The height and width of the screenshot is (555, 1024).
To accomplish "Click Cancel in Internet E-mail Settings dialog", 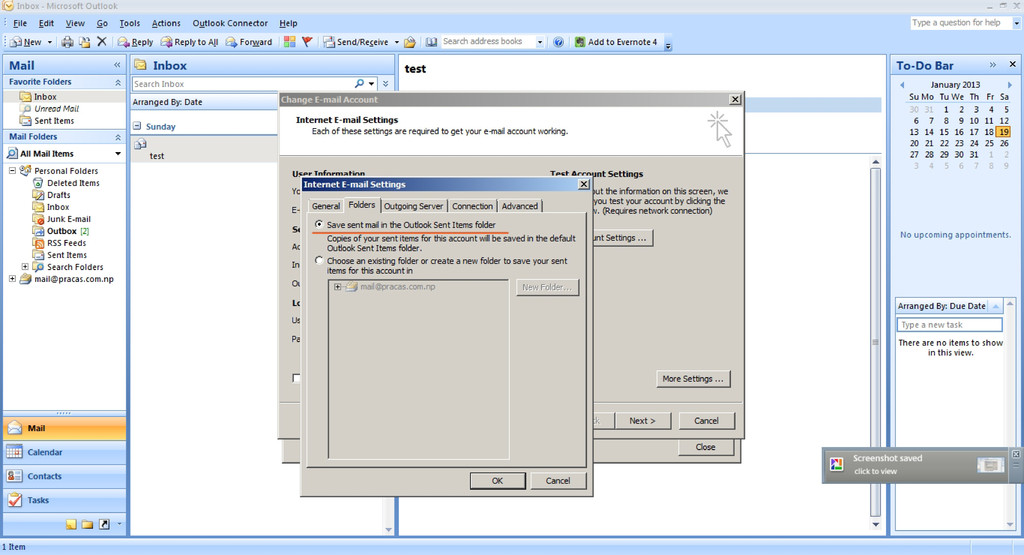I will coord(558,481).
